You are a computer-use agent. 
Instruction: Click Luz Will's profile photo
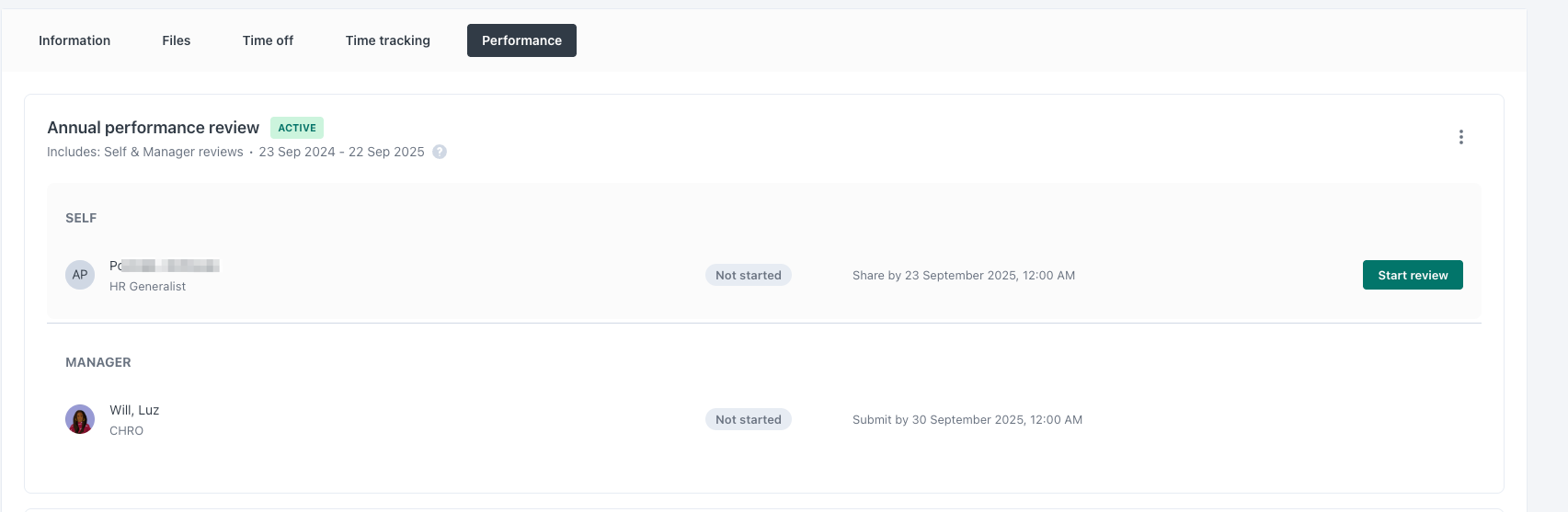[80, 419]
